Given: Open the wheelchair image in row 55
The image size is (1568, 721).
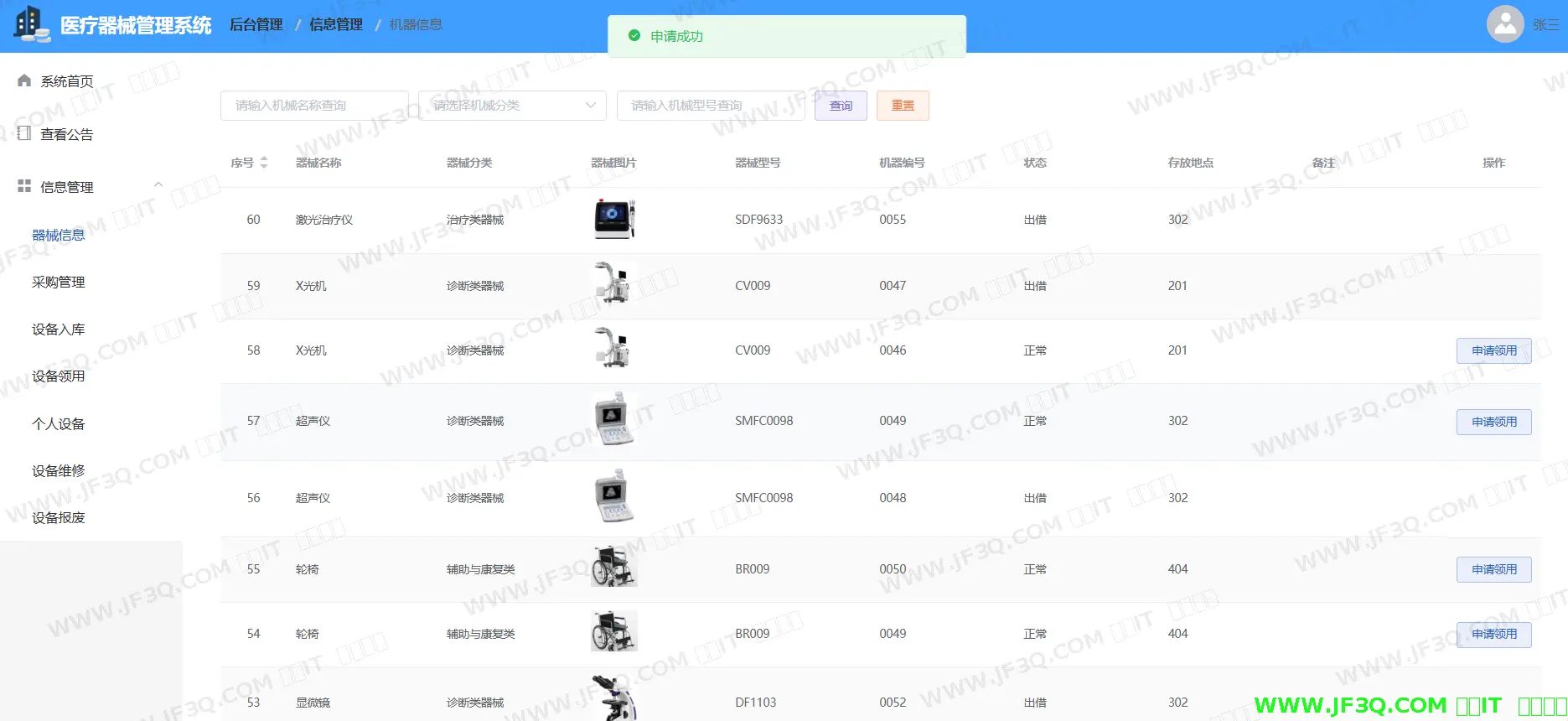Looking at the screenshot, I should click(614, 568).
